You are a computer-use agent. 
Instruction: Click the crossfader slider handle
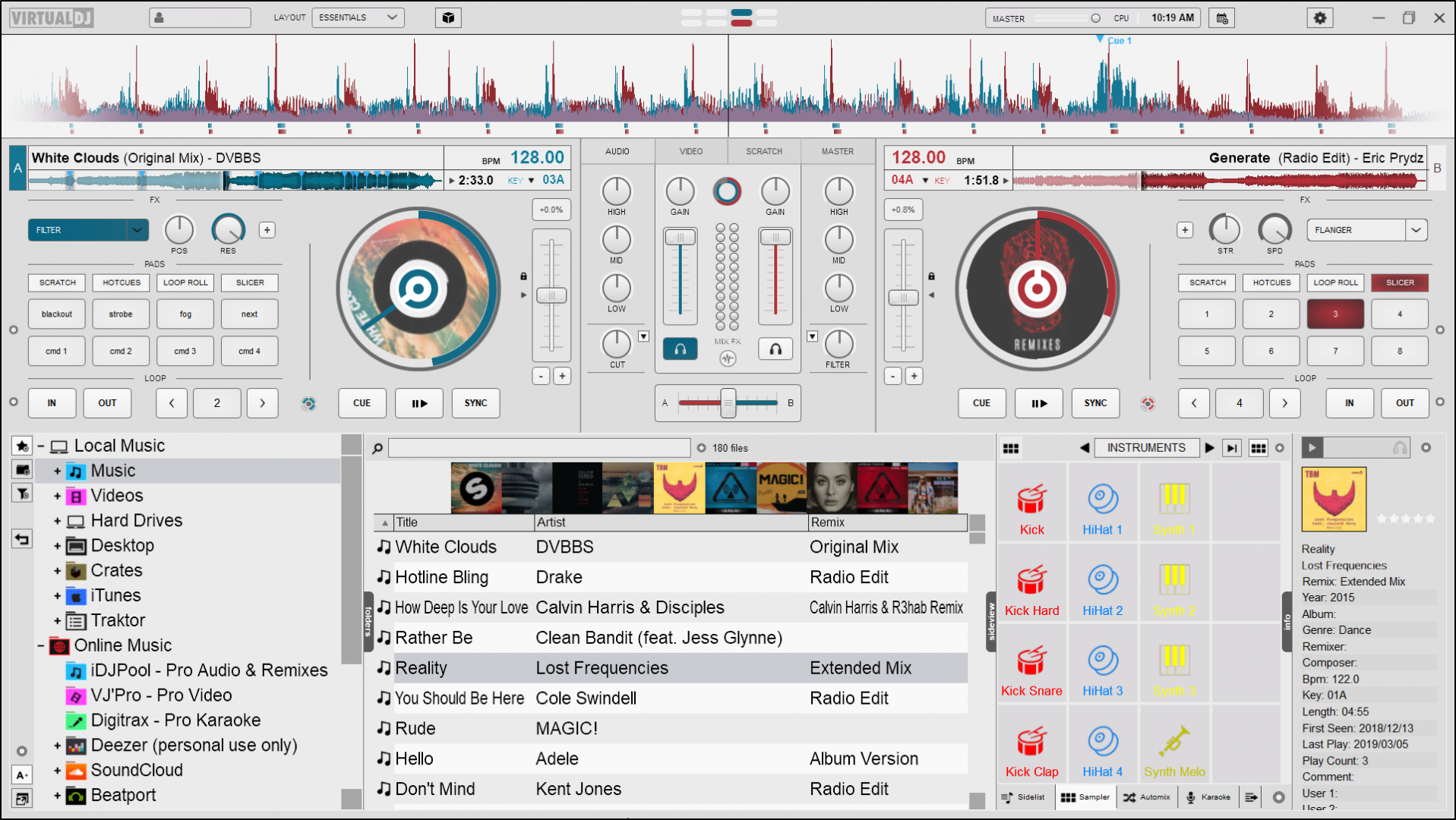tap(728, 403)
